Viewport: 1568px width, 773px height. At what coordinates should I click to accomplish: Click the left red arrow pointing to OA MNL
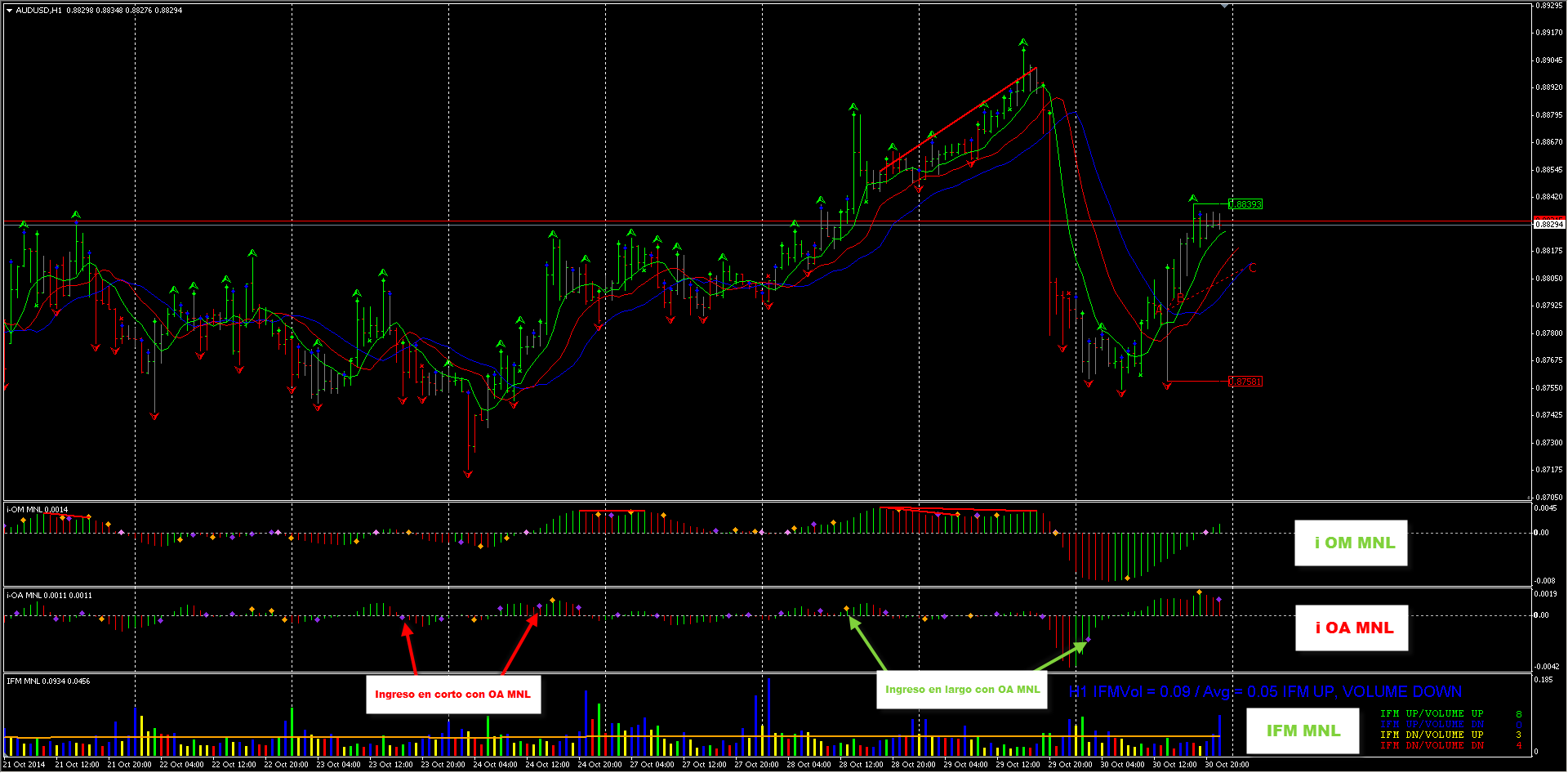pyautogui.click(x=410, y=650)
